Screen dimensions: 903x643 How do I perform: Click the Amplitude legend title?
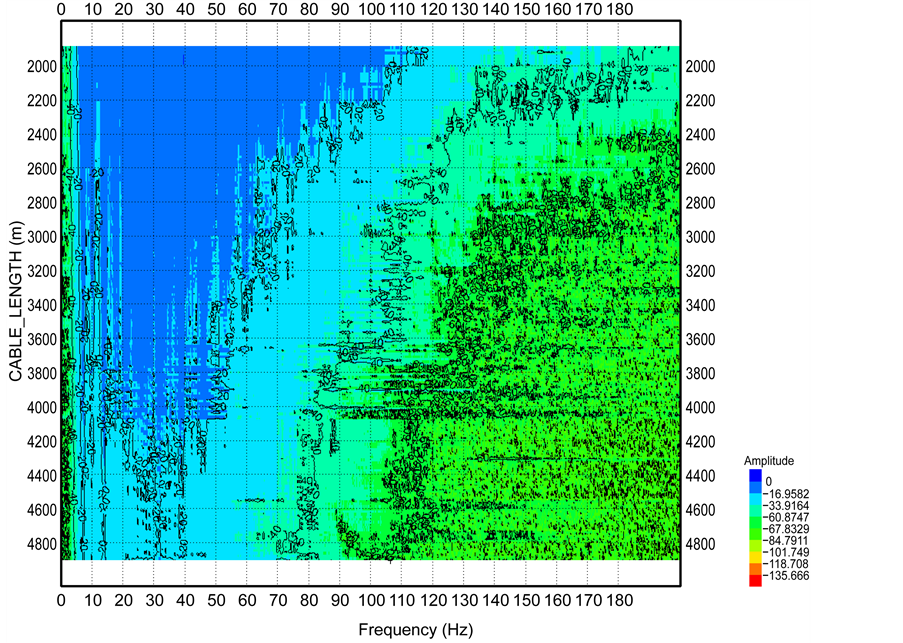(x=769, y=460)
